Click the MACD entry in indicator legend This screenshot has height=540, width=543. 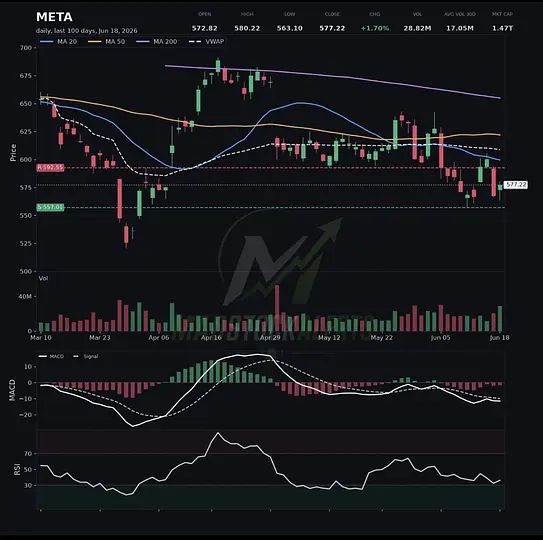click(x=51, y=356)
